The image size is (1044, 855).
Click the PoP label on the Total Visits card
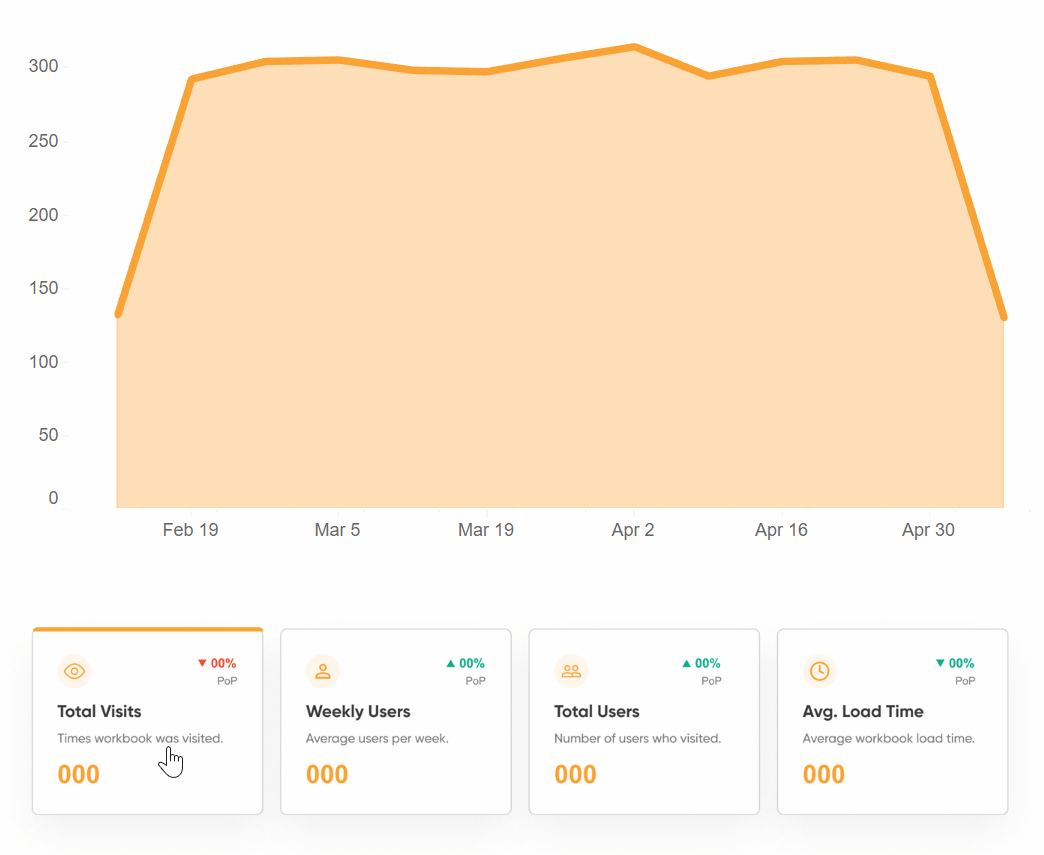point(227,681)
